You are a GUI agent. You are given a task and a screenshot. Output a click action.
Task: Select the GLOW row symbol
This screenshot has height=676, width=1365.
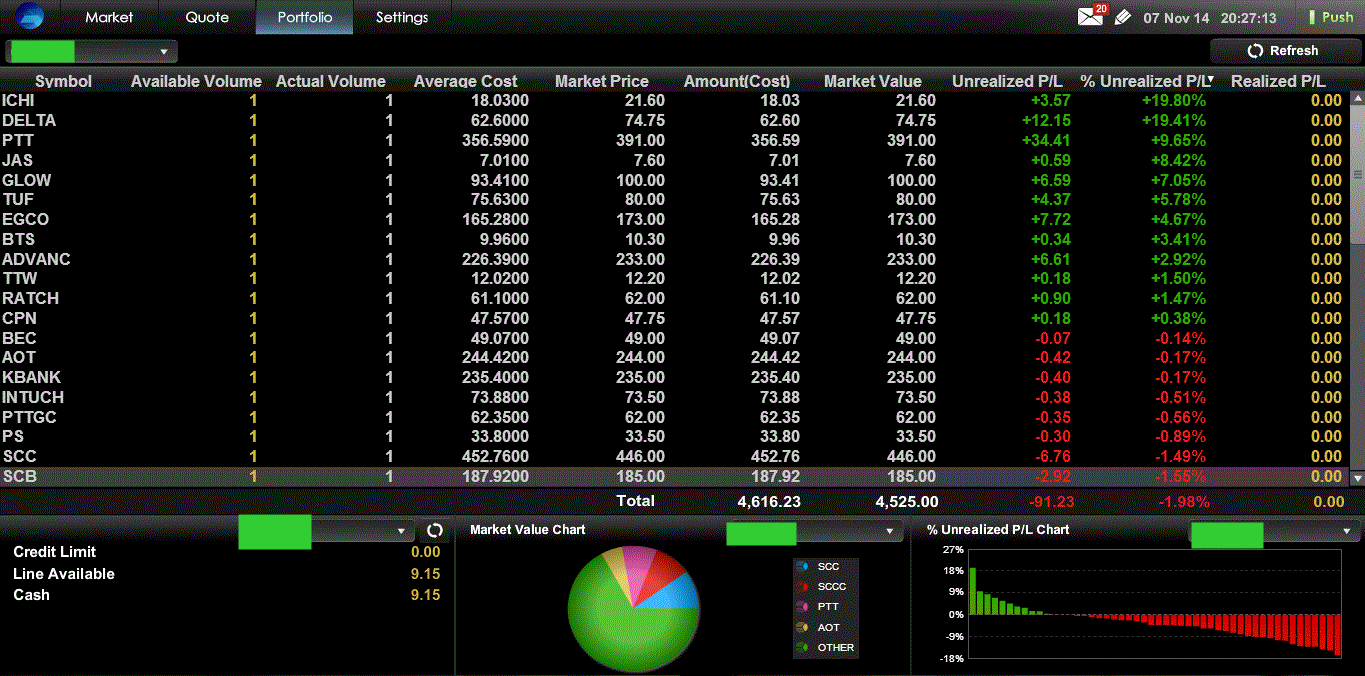click(27, 180)
